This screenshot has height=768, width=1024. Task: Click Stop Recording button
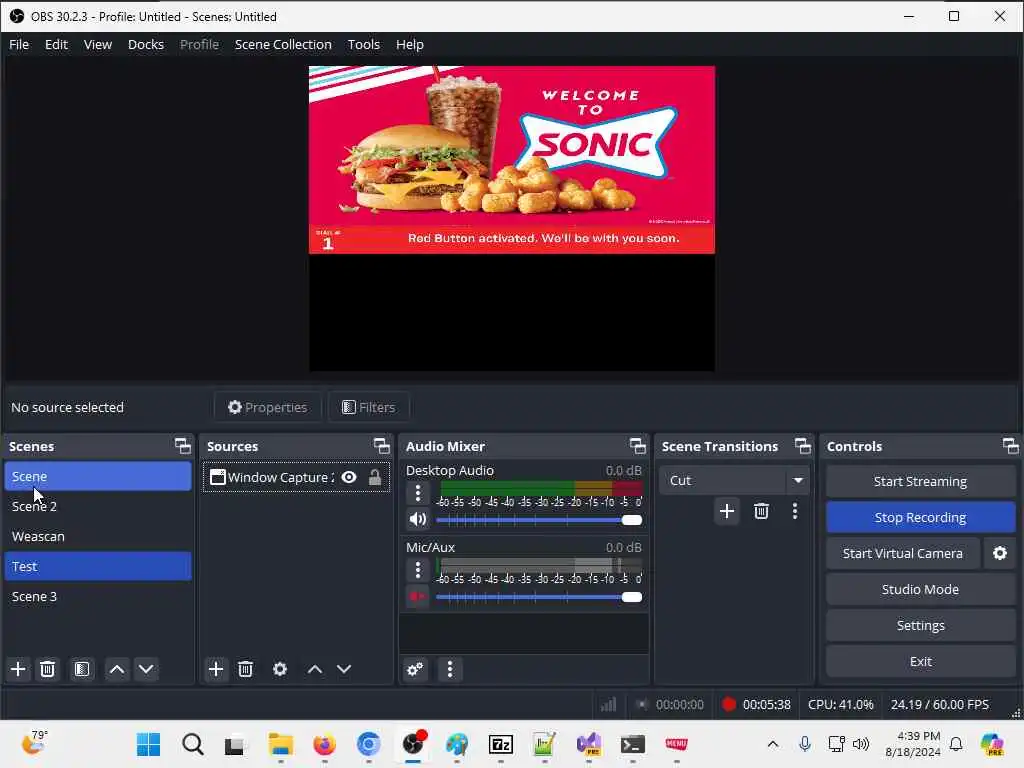point(920,517)
